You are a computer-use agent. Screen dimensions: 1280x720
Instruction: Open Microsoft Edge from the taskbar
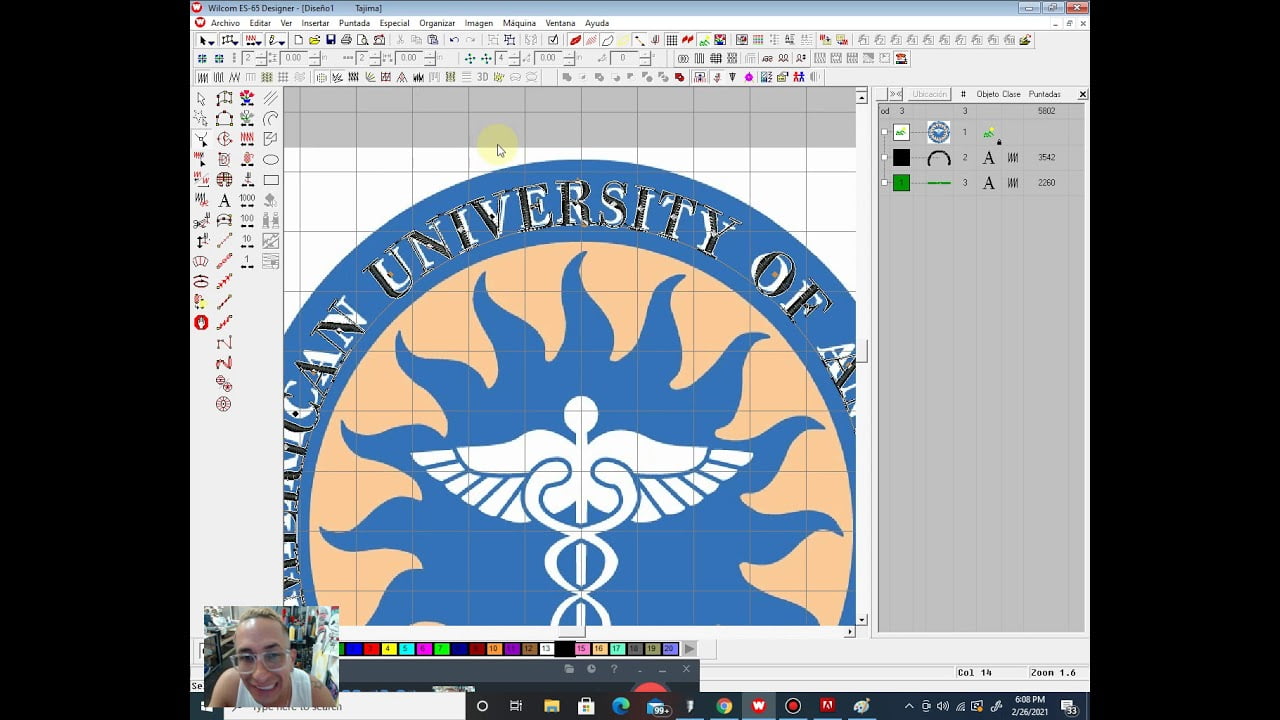(620, 706)
